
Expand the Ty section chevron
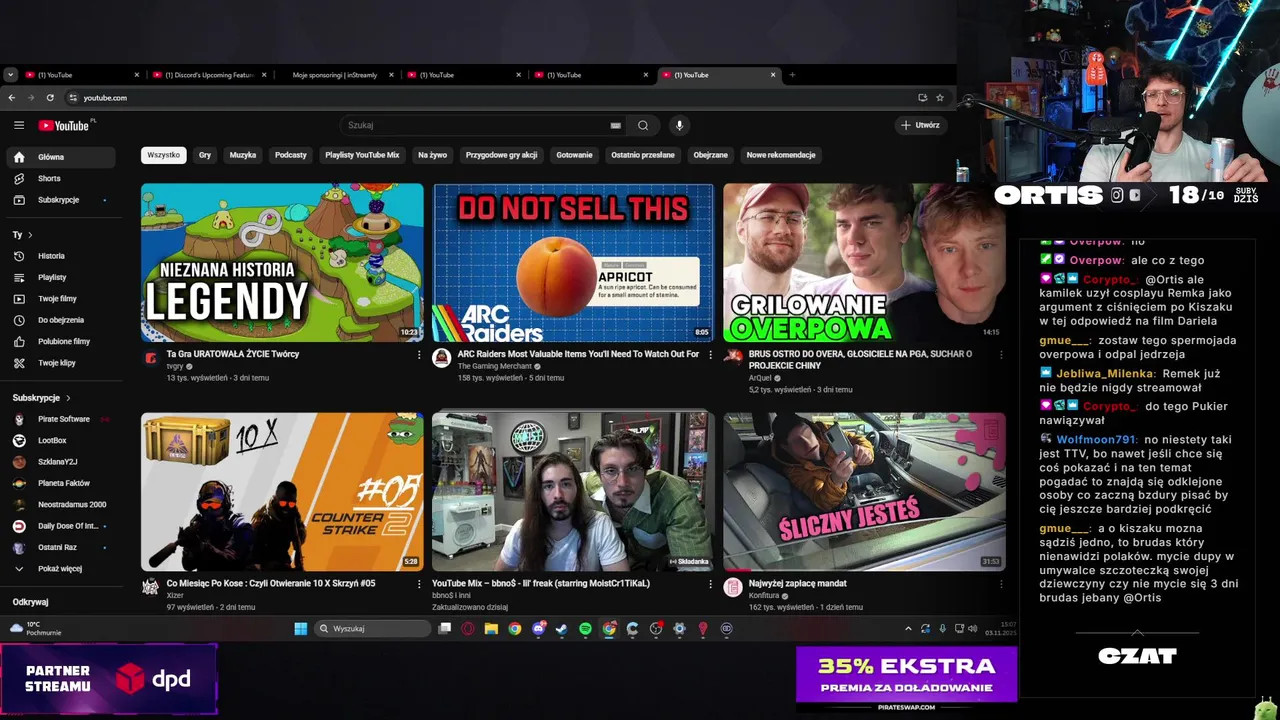tap(30, 235)
